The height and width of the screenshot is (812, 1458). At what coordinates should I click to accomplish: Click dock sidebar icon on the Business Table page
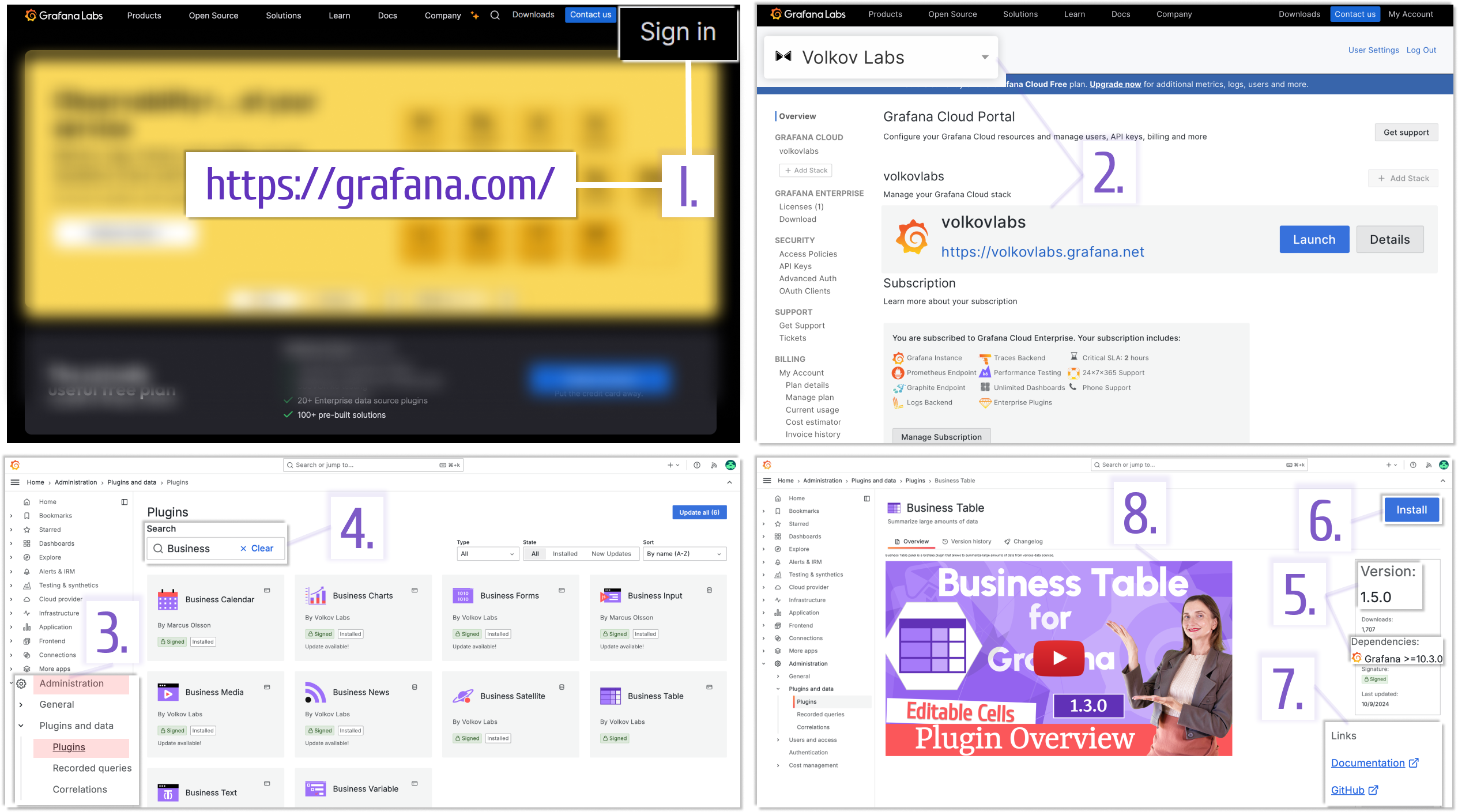click(866, 498)
